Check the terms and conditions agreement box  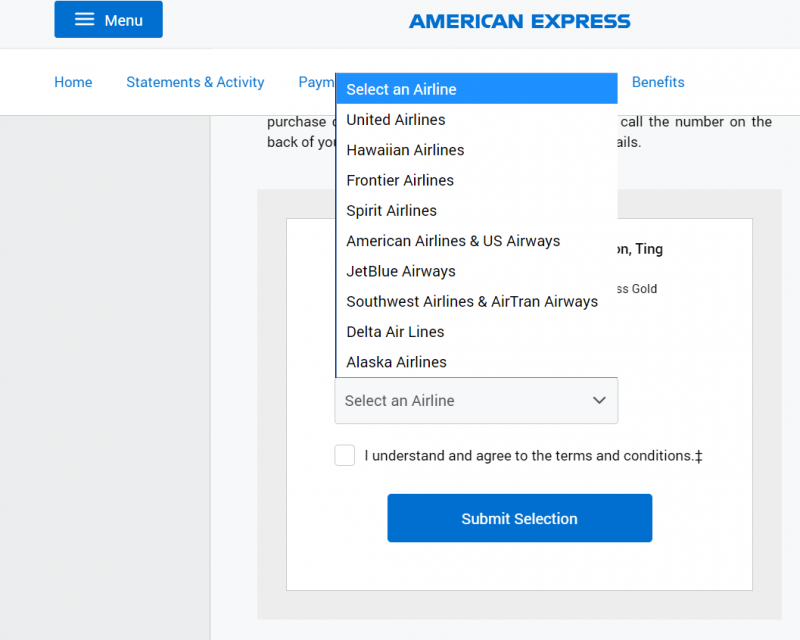pyautogui.click(x=345, y=456)
